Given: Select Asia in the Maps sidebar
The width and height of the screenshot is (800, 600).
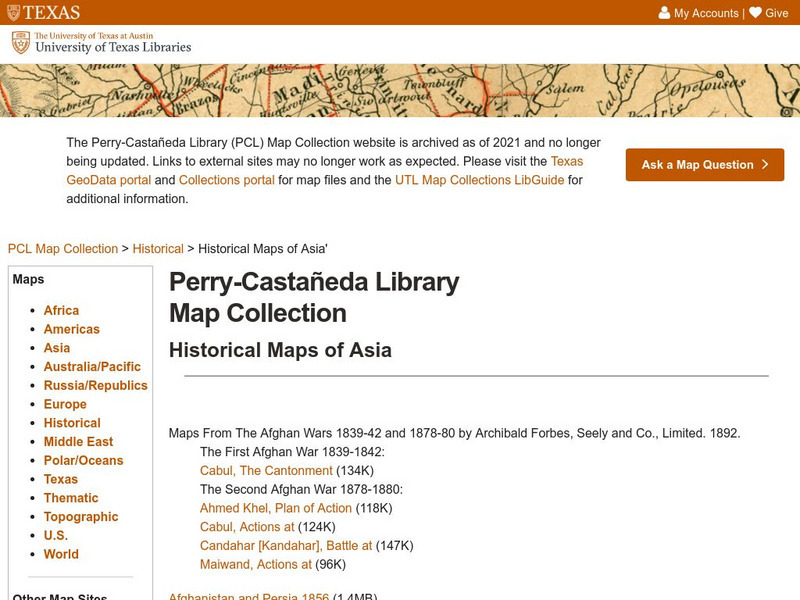Looking at the screenshot, I should tap(58, 347).
